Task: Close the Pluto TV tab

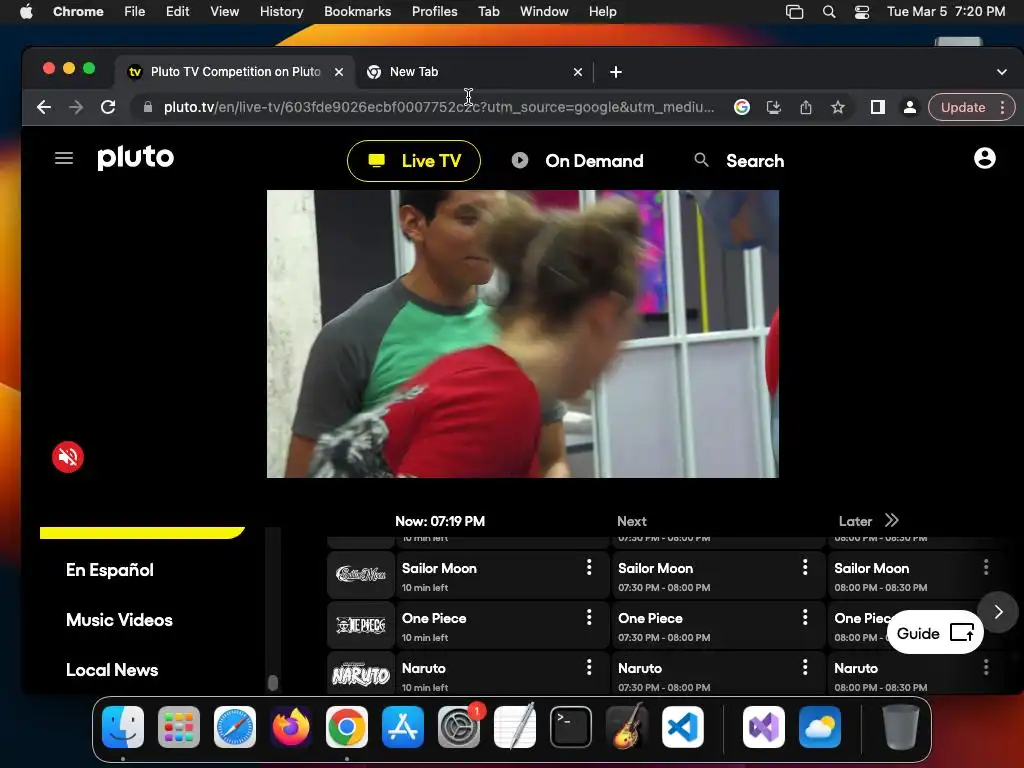Action: click(x=339, y=72)
